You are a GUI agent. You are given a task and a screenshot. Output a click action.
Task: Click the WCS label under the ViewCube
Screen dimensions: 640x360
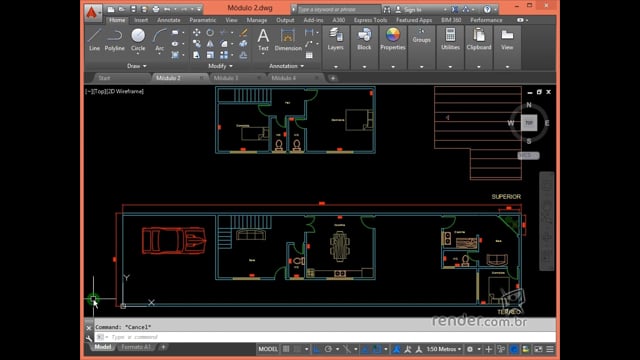(528, 156)
